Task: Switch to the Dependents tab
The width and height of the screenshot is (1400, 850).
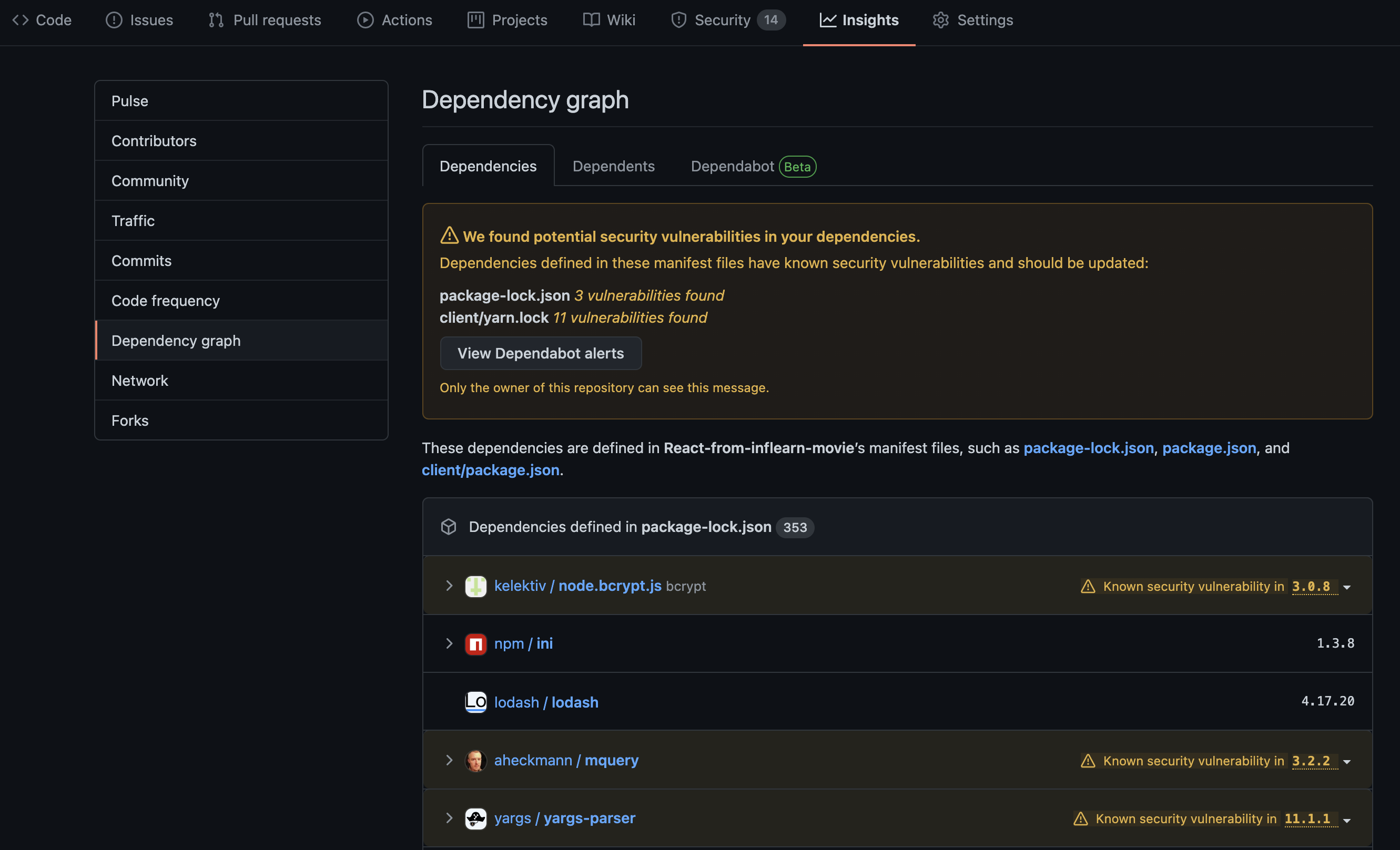Action: (613, 166)
